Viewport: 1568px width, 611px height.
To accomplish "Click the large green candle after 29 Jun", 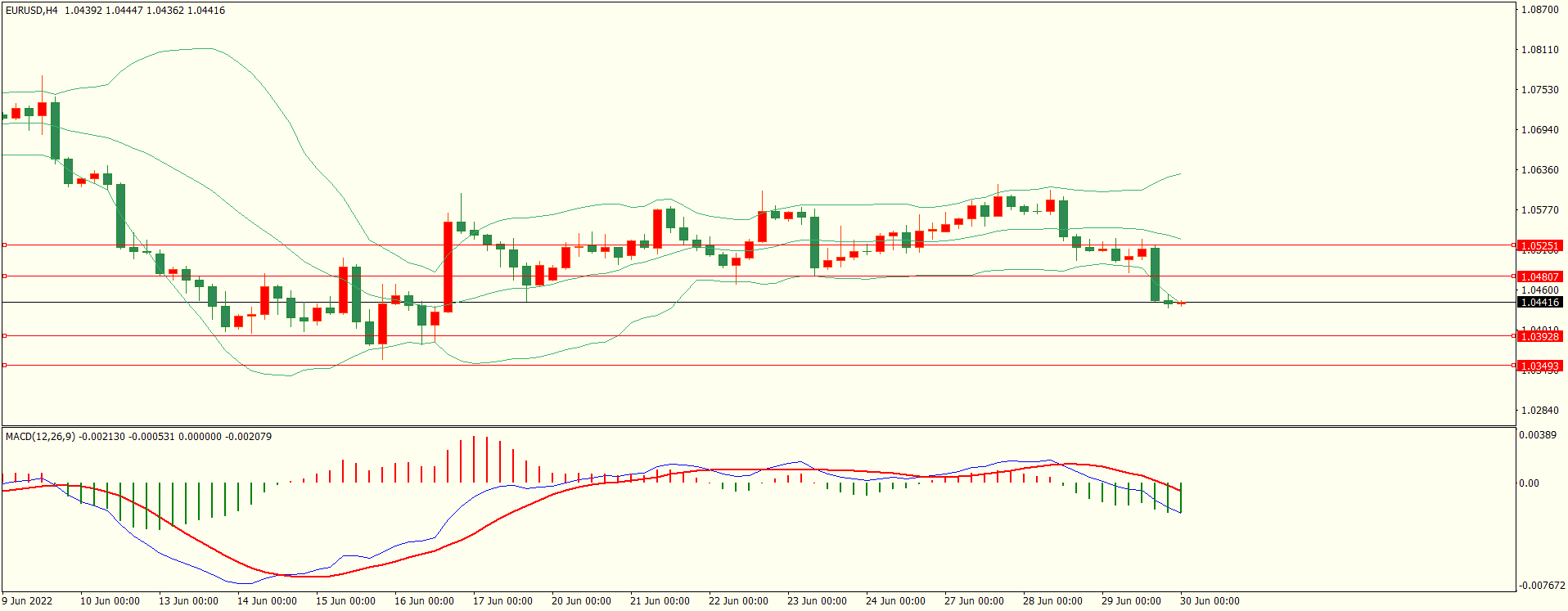I will (x=1155, y=274).
